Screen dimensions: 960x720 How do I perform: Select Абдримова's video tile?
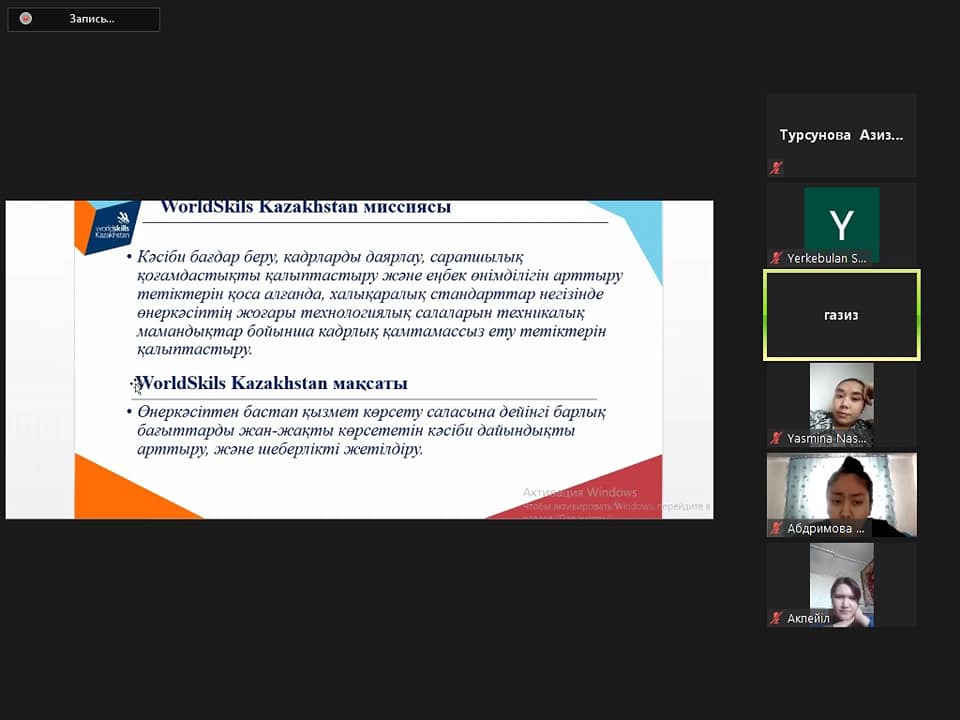pyautogui.click(x=841, y=488)
